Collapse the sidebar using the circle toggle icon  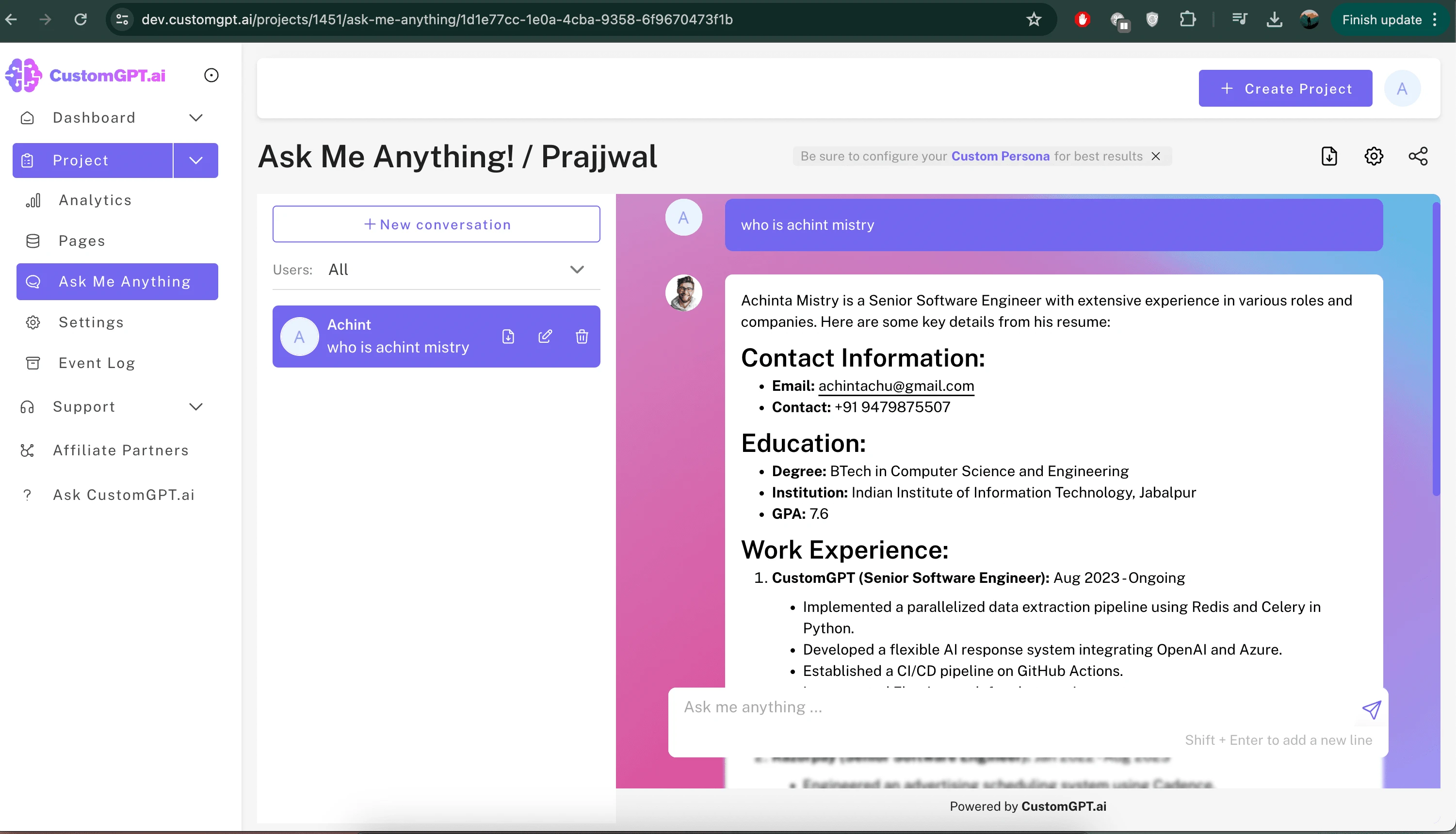point(211,75)
